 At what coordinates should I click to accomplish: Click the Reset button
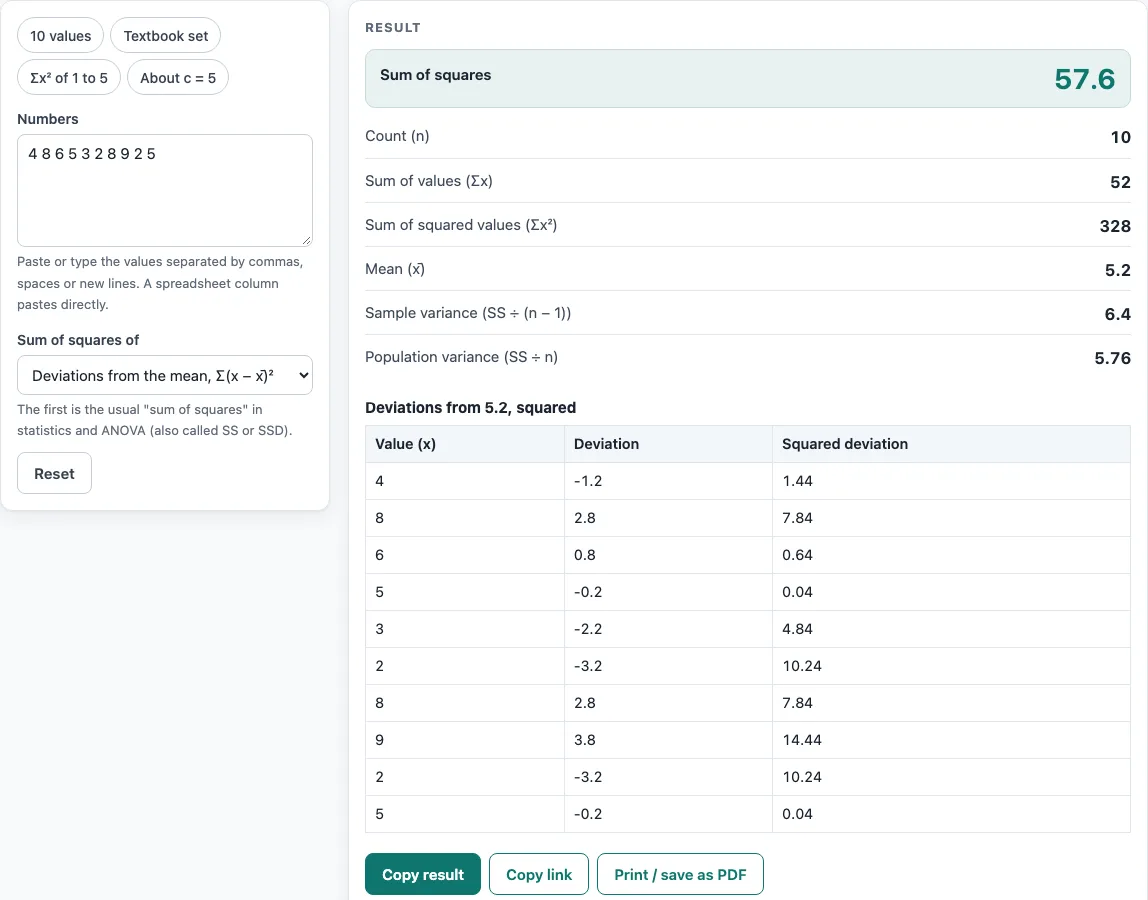pyautogui.click(x=54, y=473)
